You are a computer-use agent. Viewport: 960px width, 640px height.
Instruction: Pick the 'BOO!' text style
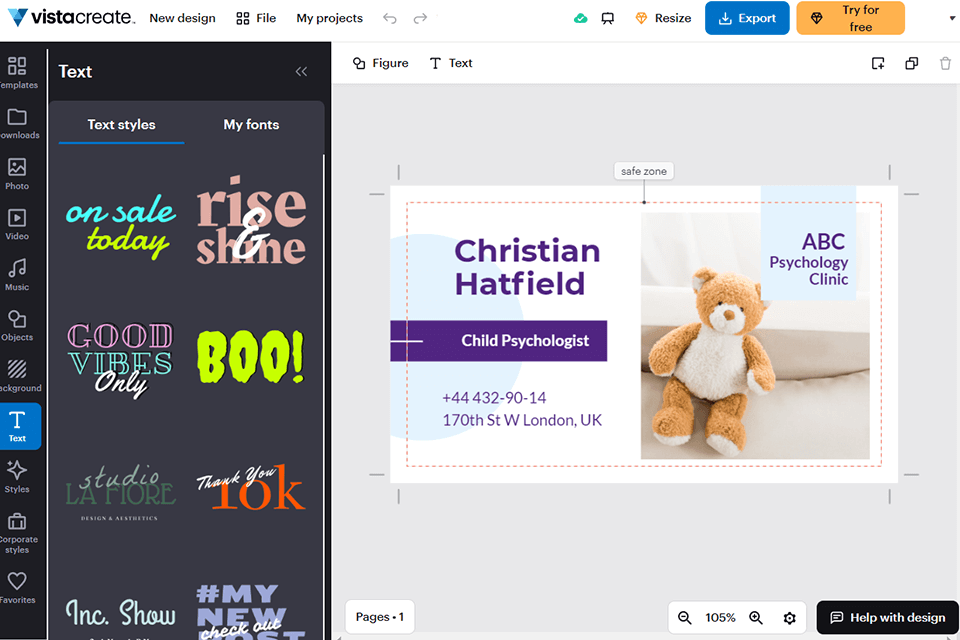tap(250, 357)
